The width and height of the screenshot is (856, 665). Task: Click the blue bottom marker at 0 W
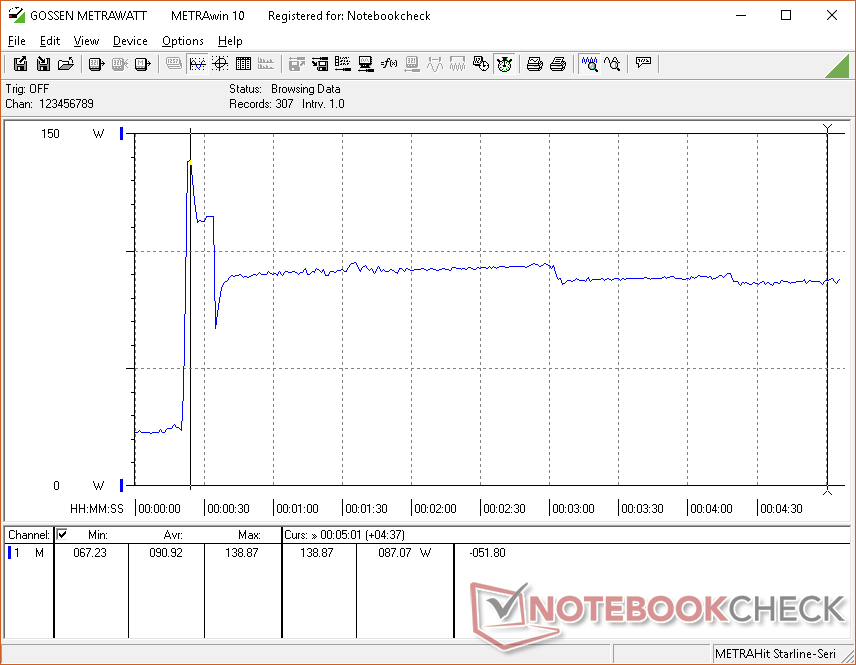coord(122,485)
